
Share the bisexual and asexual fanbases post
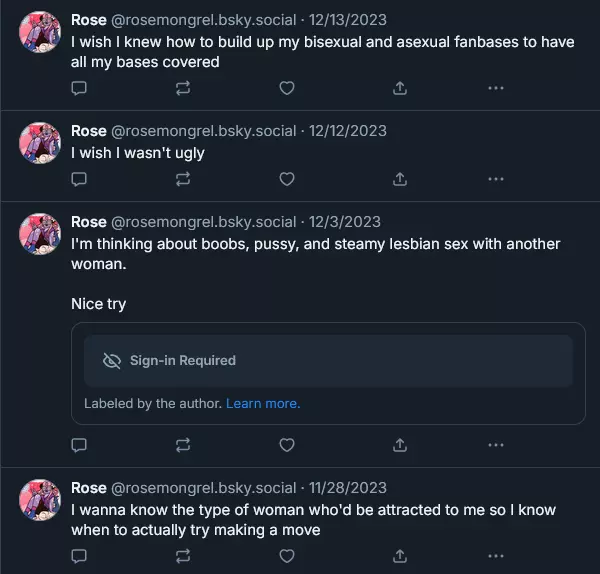400,88
